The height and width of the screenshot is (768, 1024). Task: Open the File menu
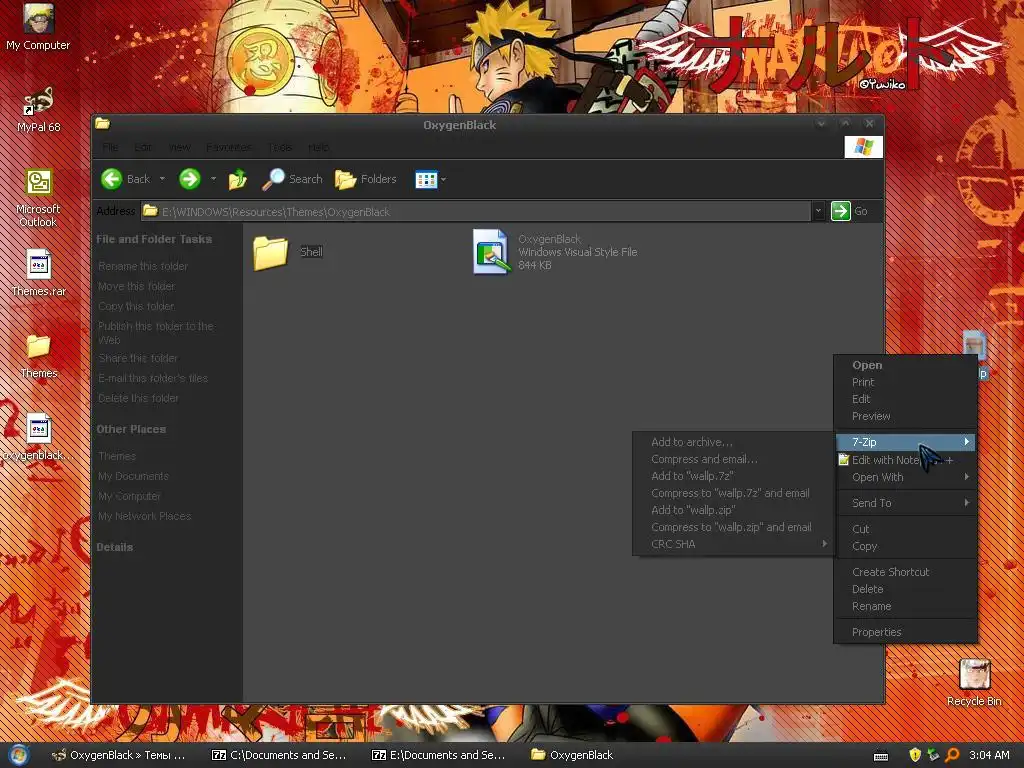point(110,147)
